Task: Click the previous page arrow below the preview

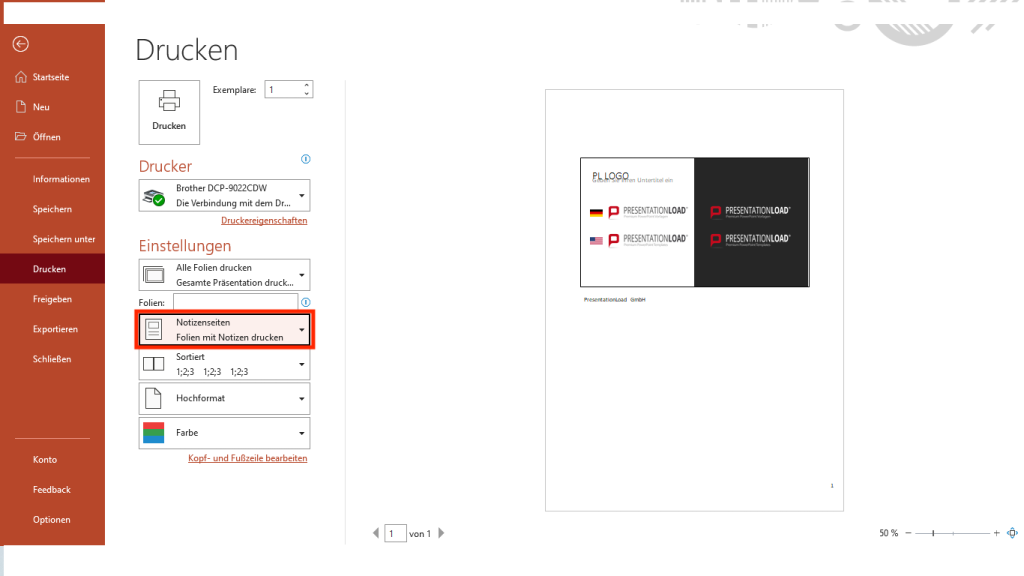Action: coord(374,533)
